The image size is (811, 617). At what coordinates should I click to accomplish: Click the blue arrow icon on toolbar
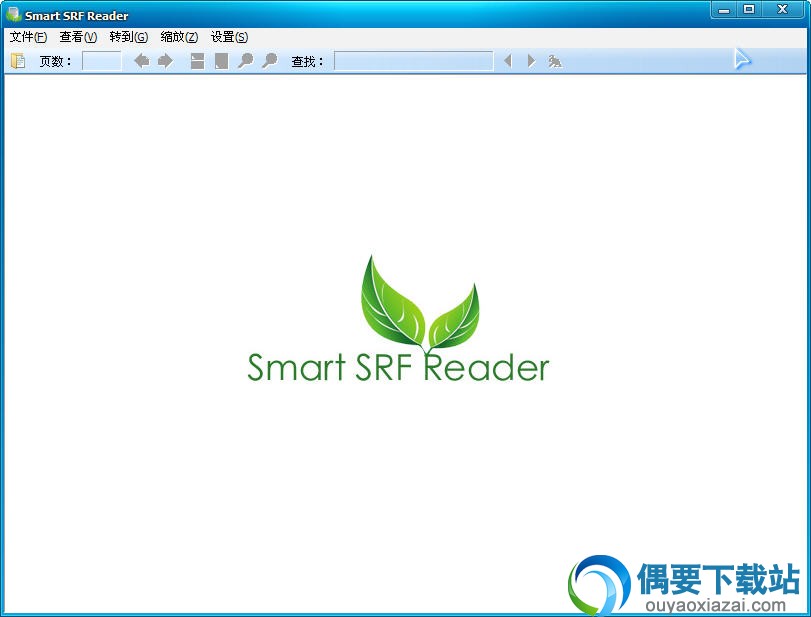(x=743, y=59)
